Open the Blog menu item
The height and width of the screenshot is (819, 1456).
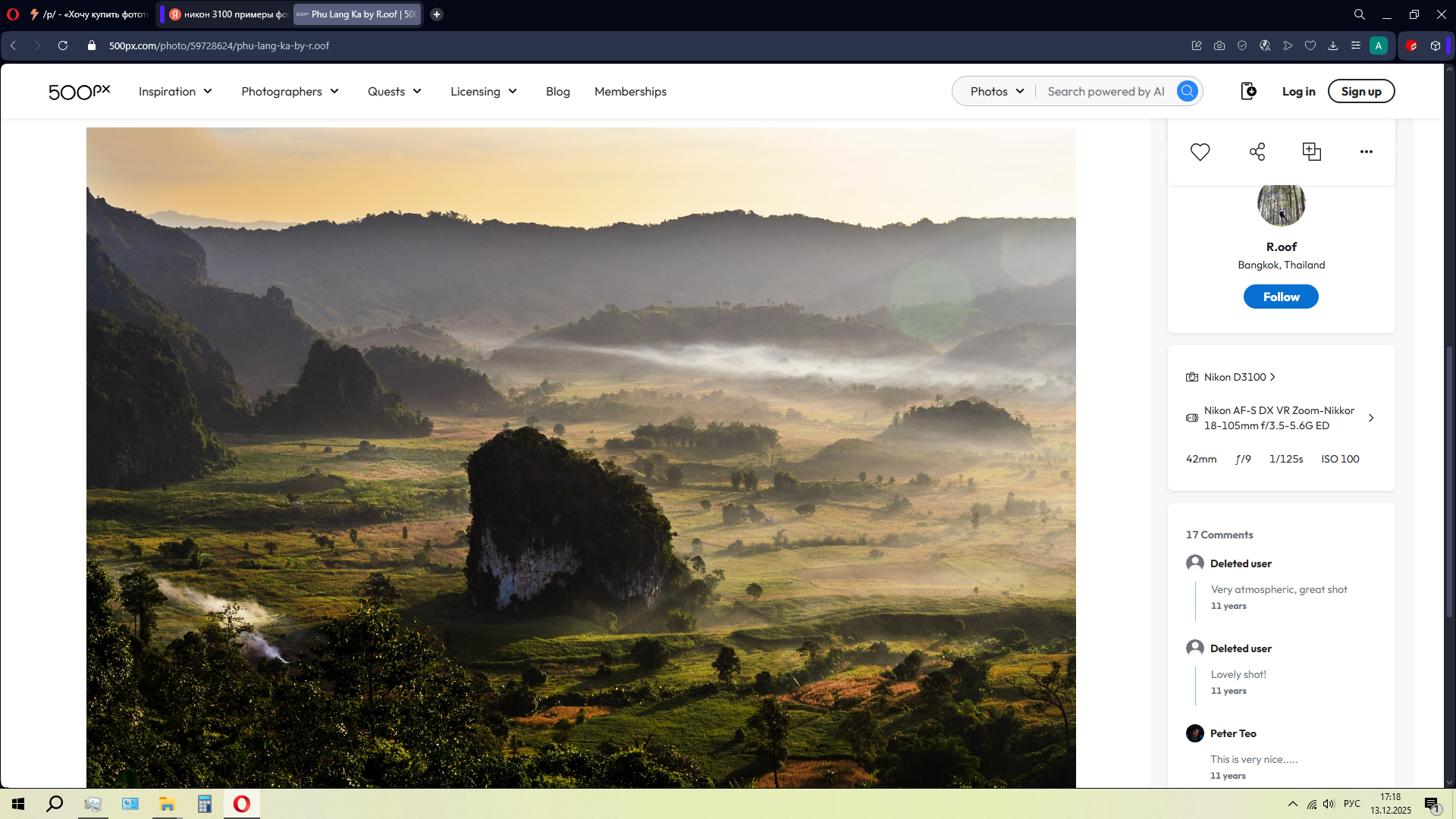coord(557,91)
